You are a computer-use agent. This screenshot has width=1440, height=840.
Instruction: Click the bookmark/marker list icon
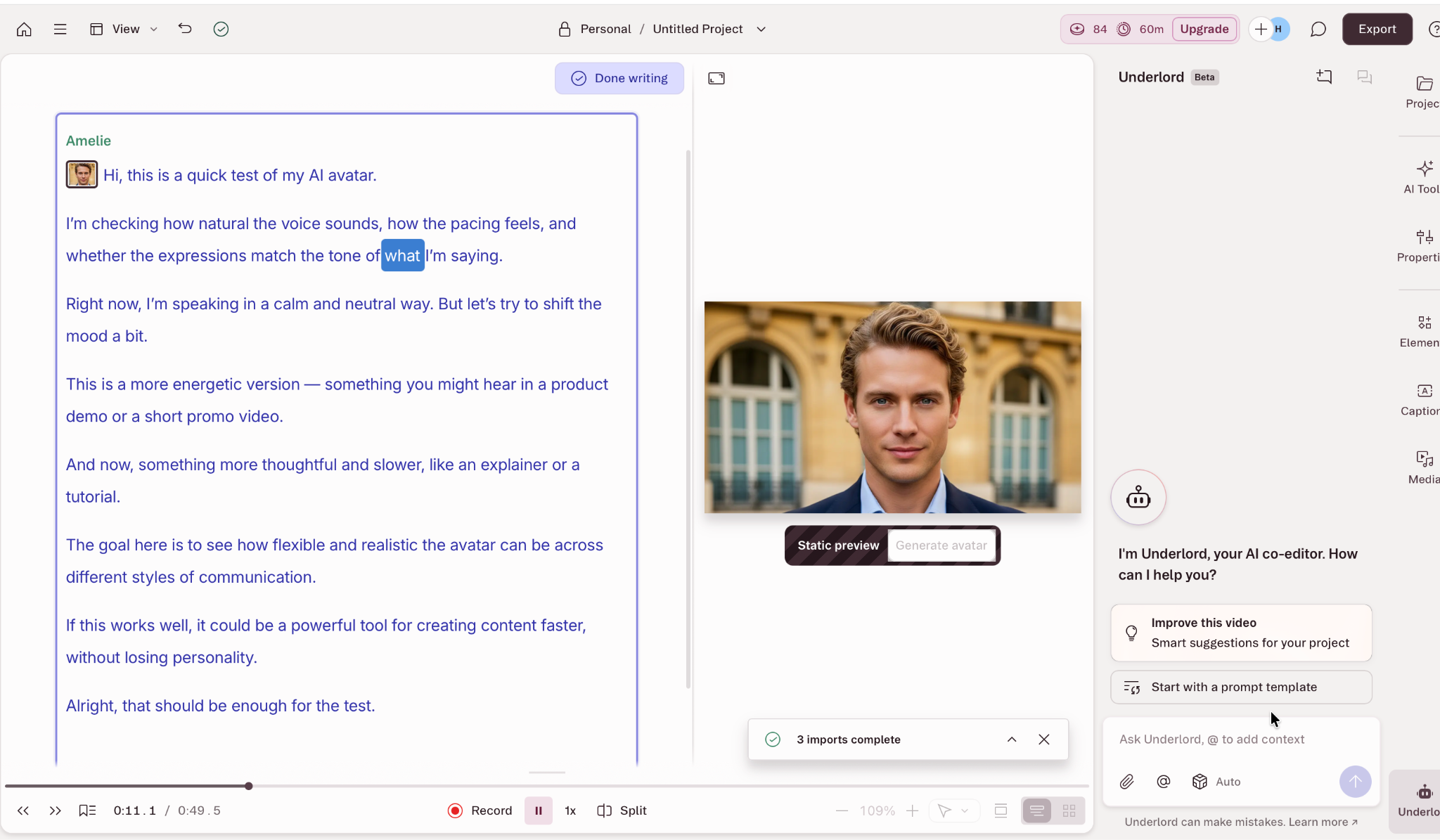pyautogui.click(x=87, y=810)
